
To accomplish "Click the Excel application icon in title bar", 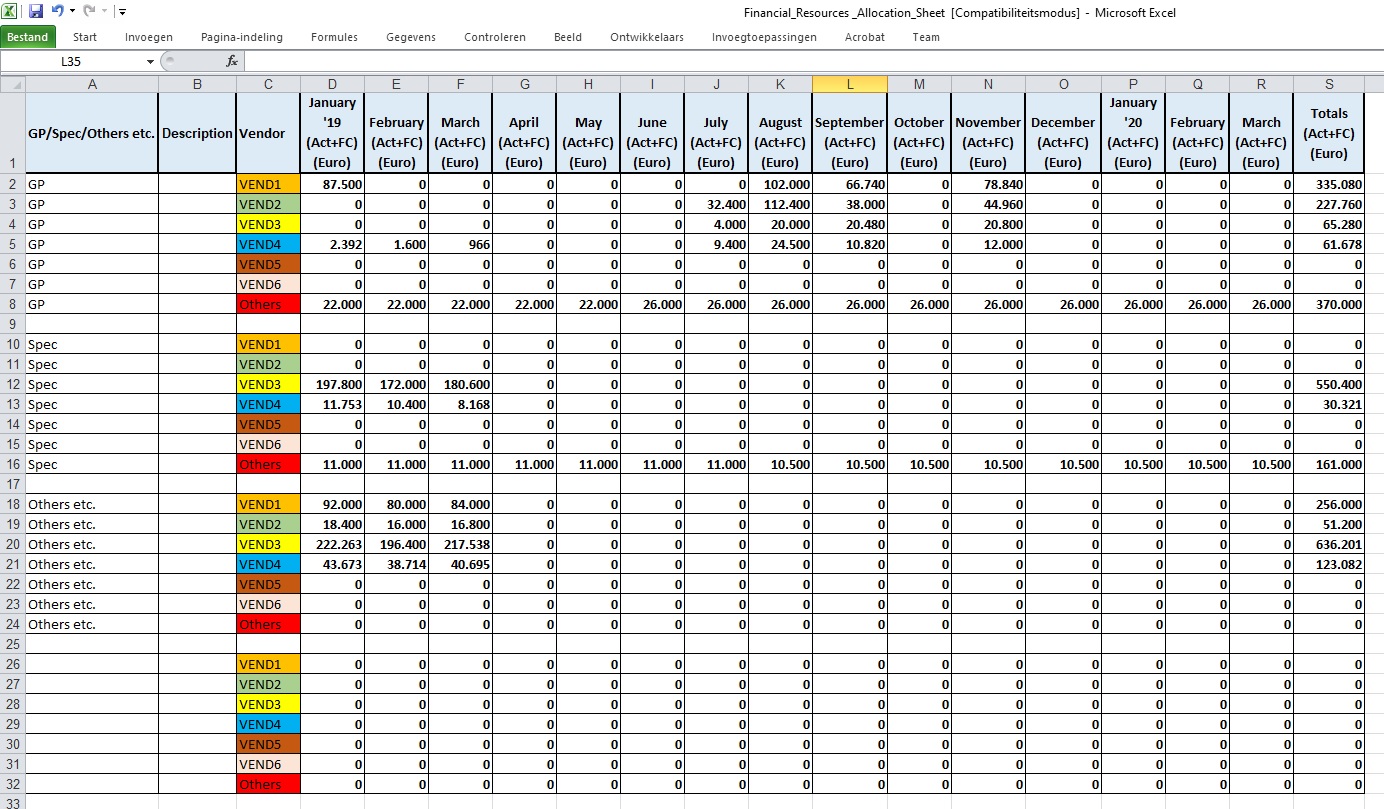I will [12, 12].
